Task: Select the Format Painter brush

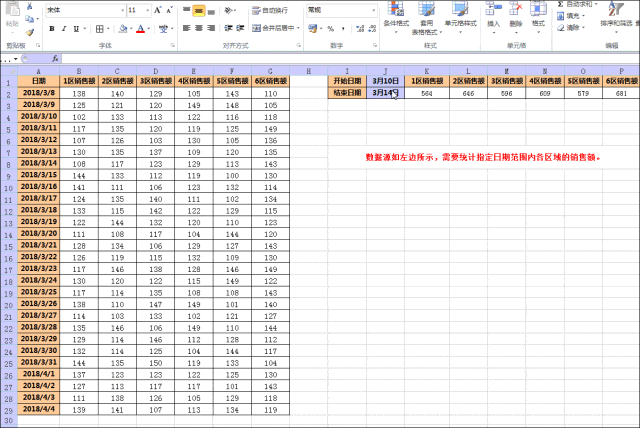Action: [x=29, y=32]
